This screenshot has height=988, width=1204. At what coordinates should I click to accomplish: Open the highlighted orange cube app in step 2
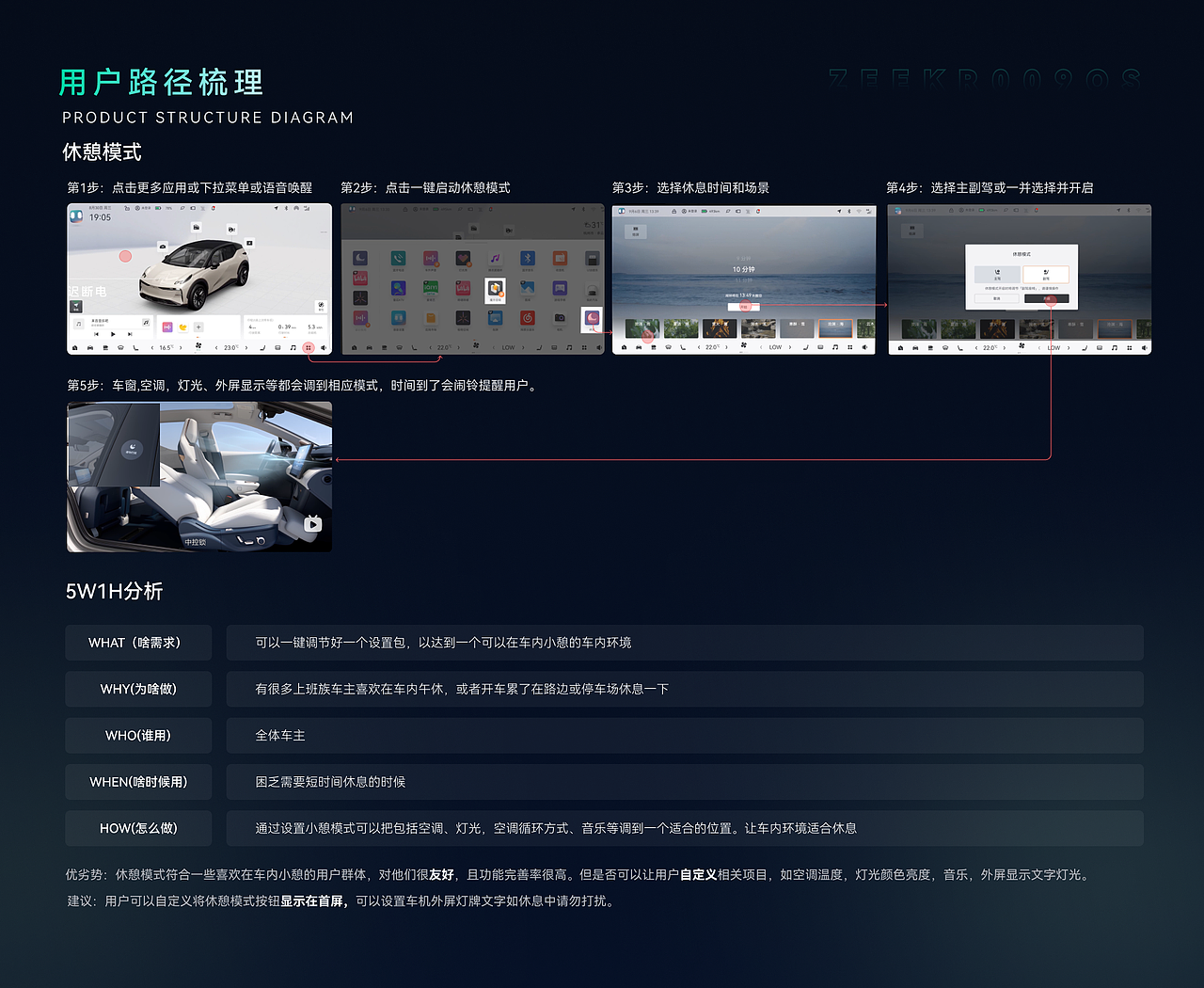point(495,290)
